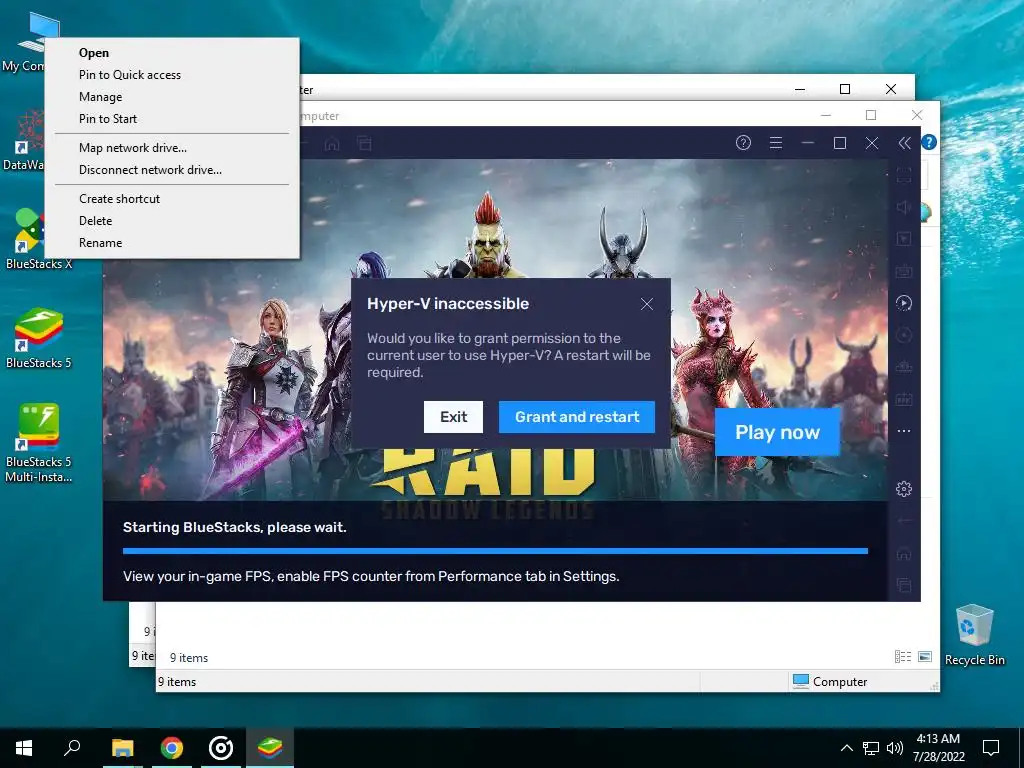Open the clock showing 4:13 AM

coord(938,748)
